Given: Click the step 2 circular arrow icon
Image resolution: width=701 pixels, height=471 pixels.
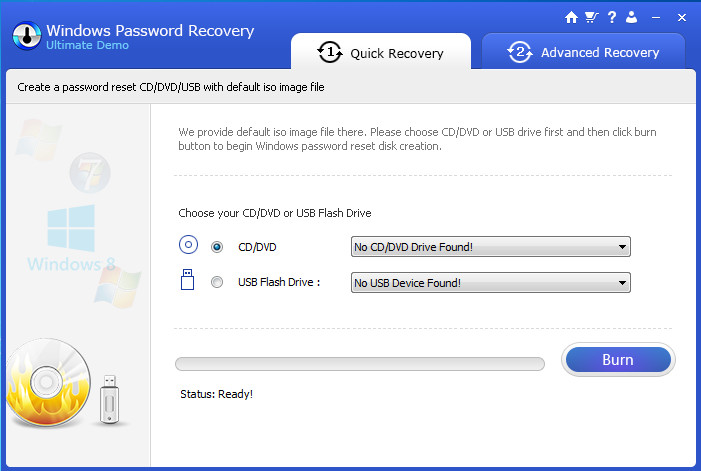Looking at the screenshot, I should click(520, 52).
